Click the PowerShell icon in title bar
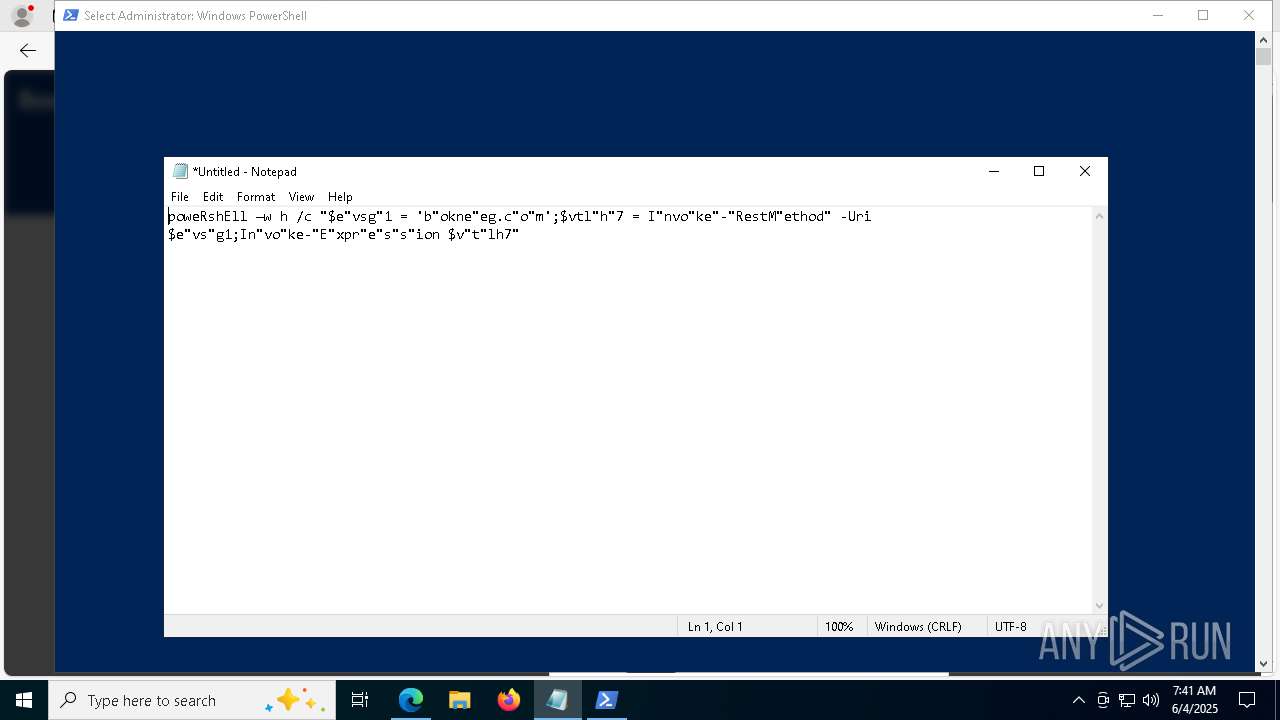The image size is (1280, 720). coord(71,15)
